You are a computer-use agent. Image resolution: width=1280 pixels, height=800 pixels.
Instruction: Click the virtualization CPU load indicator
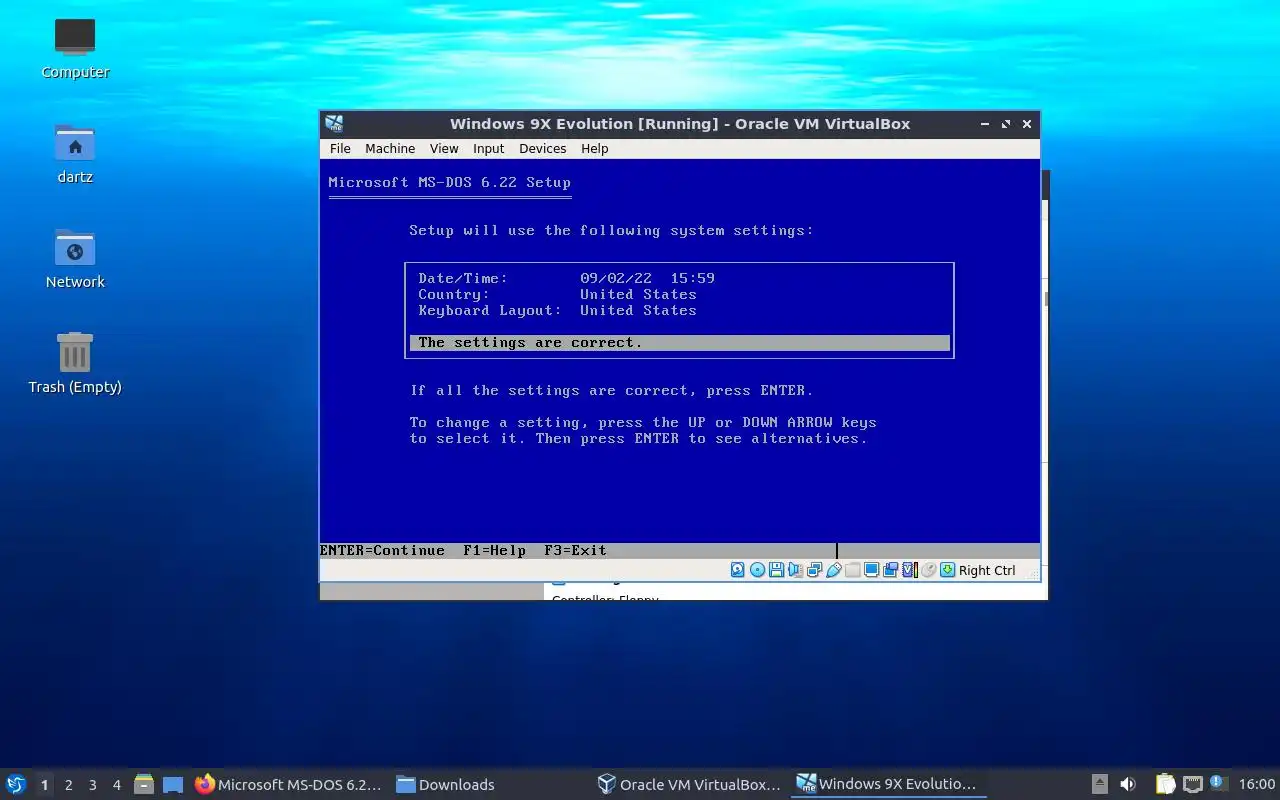click(x=909, y=570)
